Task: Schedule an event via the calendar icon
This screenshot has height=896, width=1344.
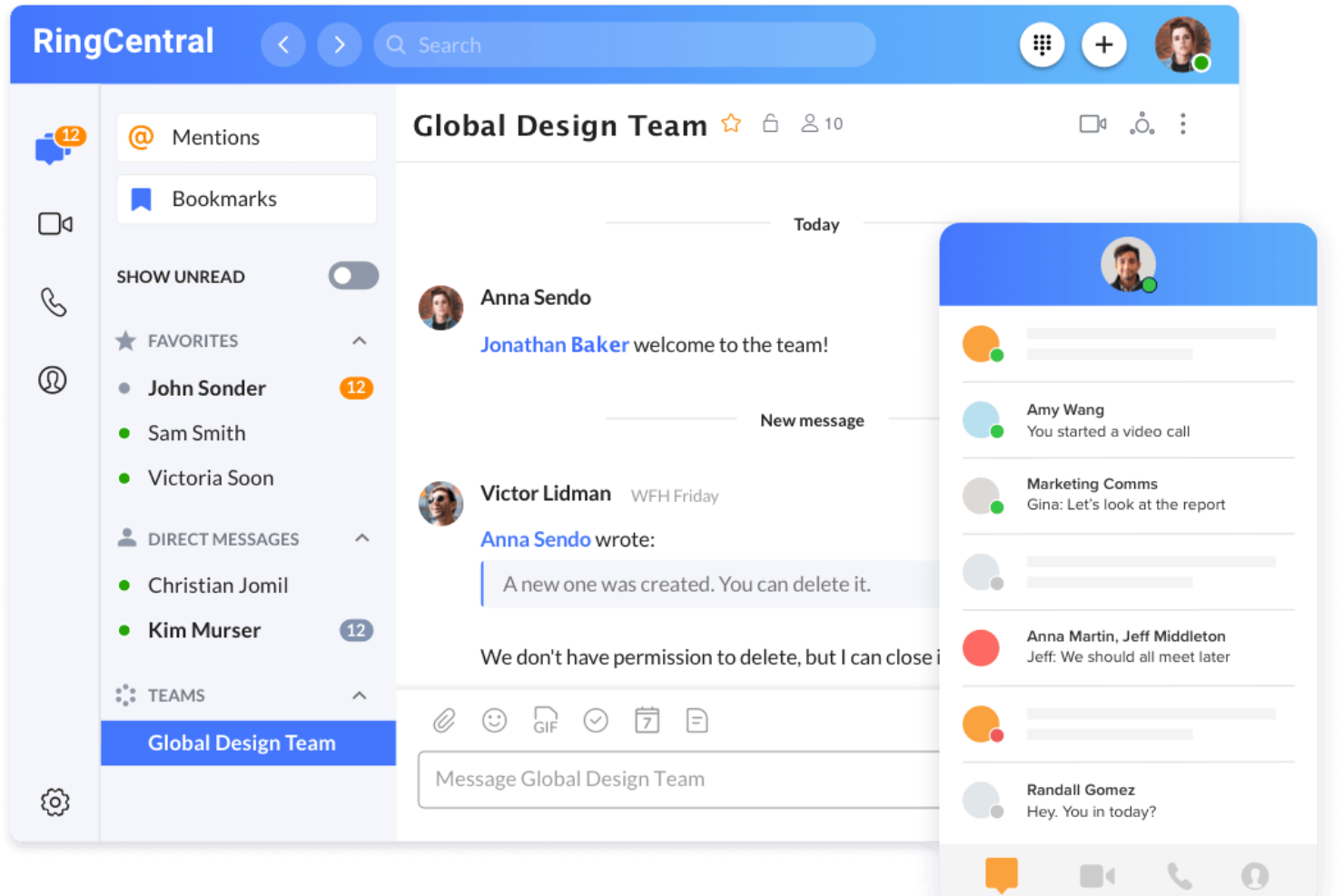Action: click(647, 720)
